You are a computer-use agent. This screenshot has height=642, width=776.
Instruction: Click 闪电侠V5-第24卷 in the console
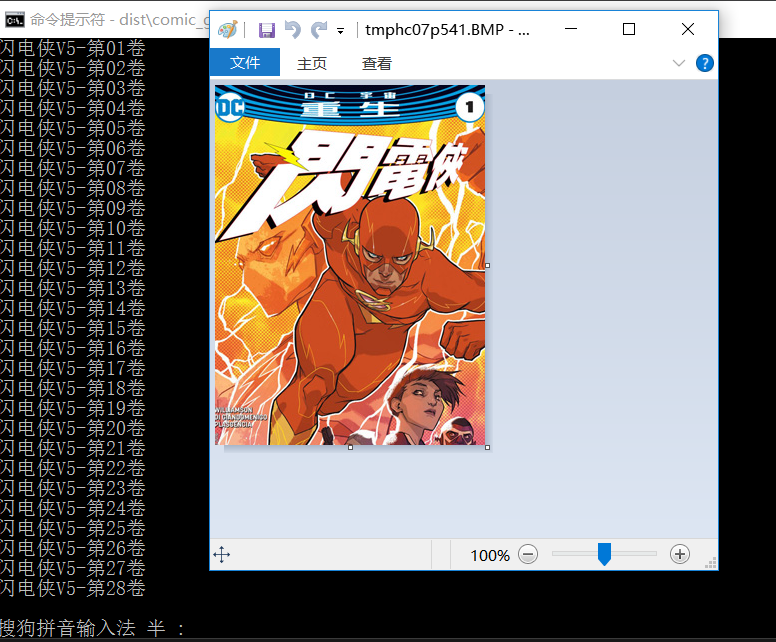(73, 508)
